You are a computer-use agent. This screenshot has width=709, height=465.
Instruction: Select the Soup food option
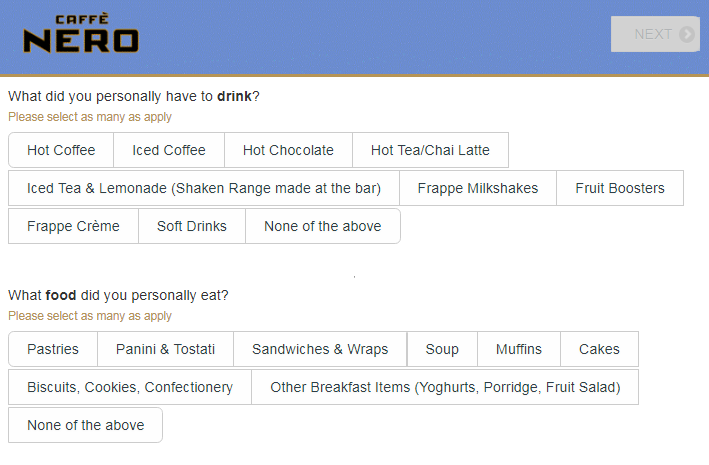(442, 349)
